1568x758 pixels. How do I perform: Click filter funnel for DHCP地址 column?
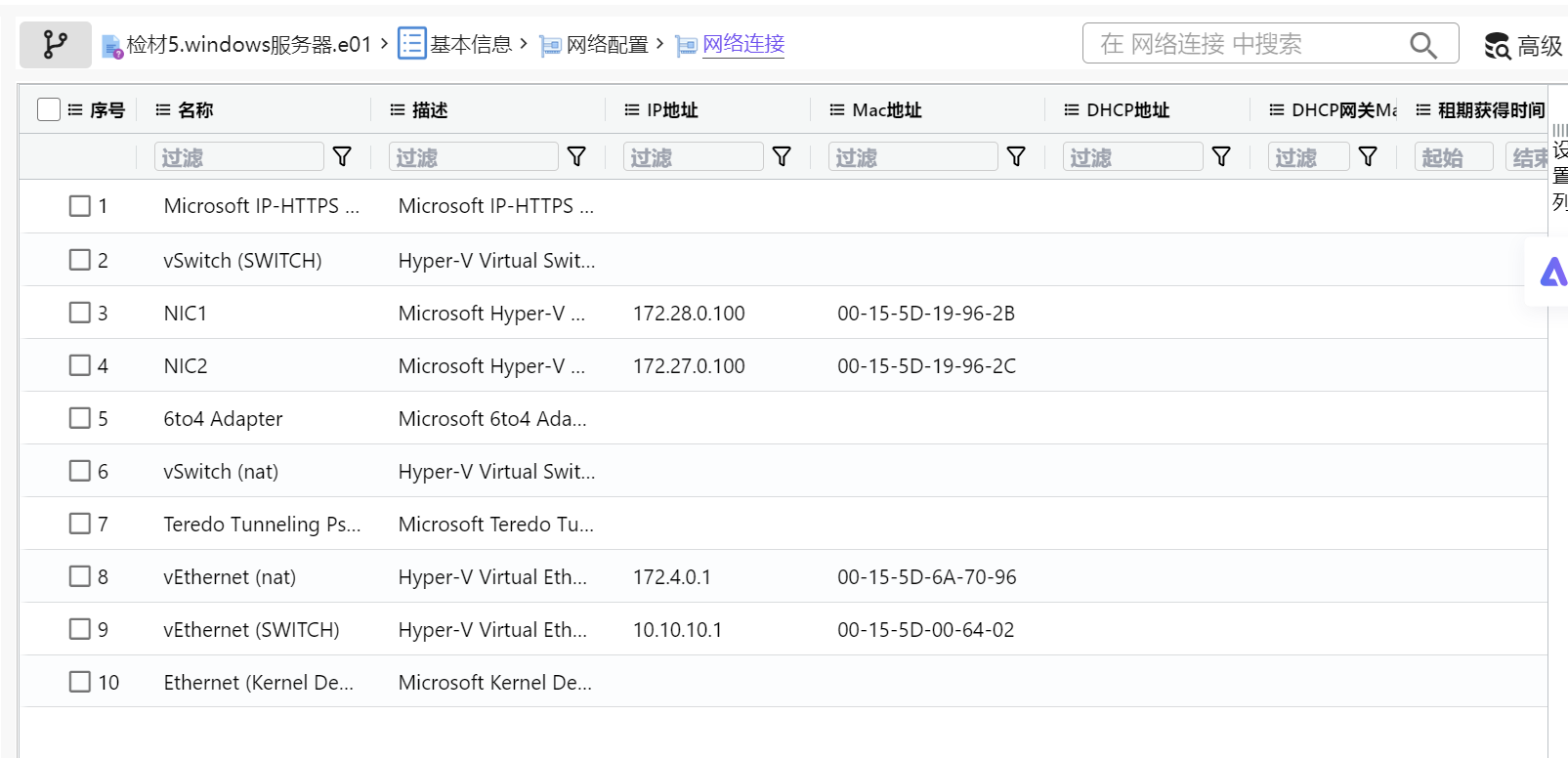[x=1221, y=156]
